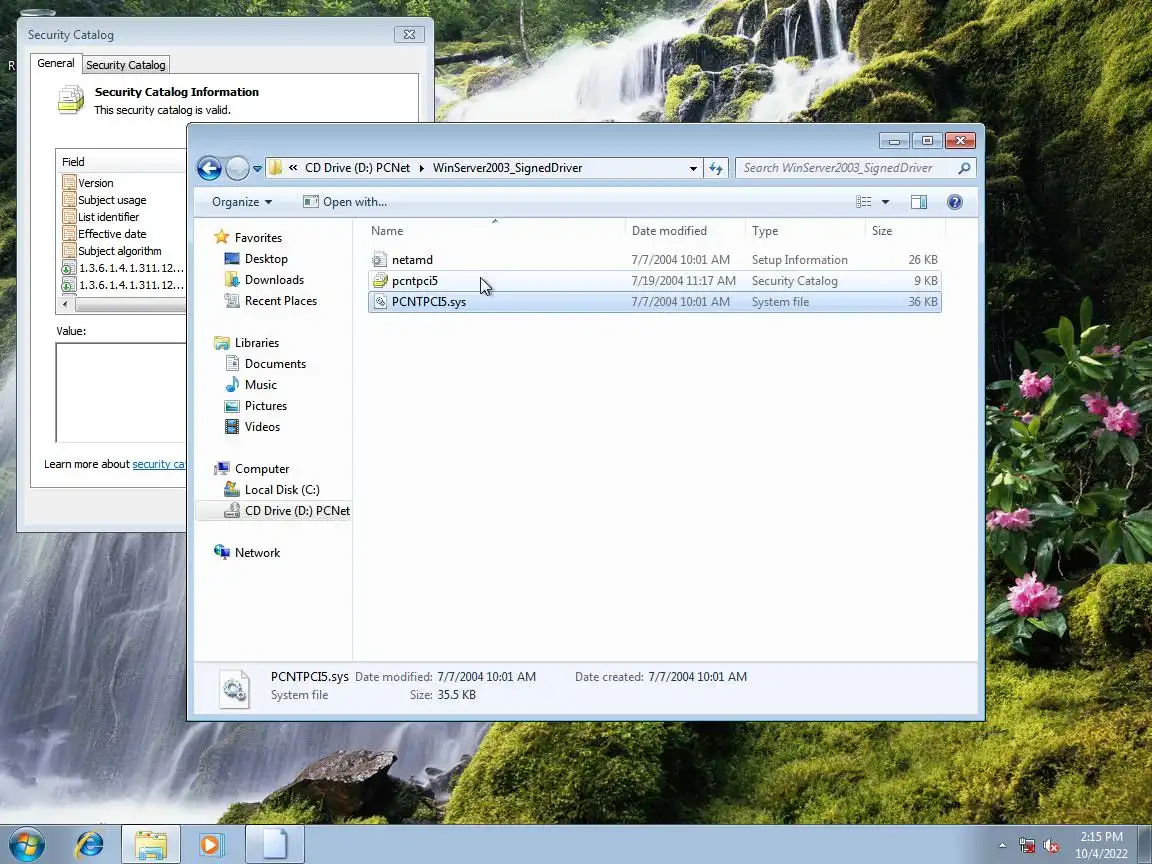The height and width of the screenshot is (864, 1152).
Task: Open the Organize menu
Action: tap(242, 202)
